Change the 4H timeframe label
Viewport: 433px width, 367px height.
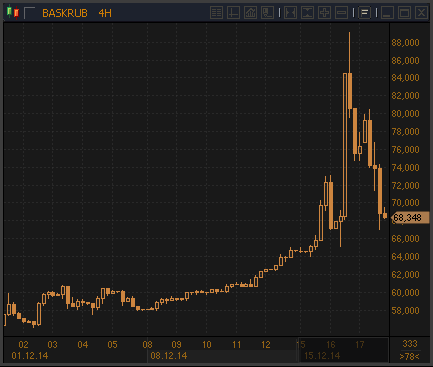(105, 13)
